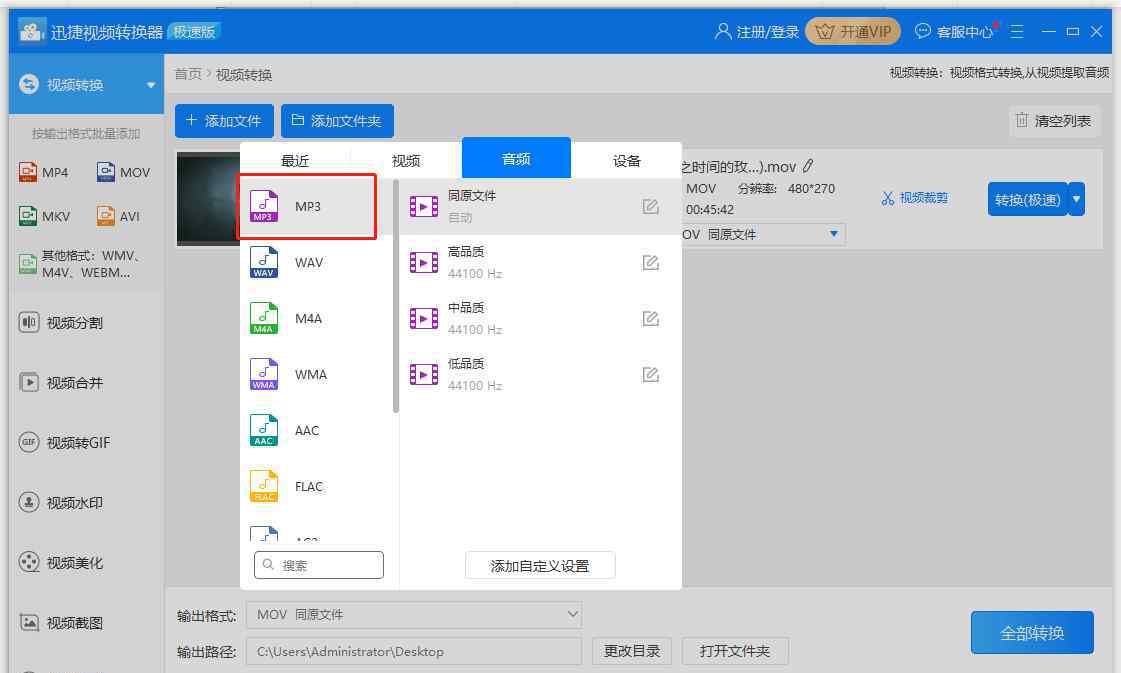This screenshot has width=1121, height=673.
Task: Edit the 高品质 preset settings
Action: coord(650,262)
